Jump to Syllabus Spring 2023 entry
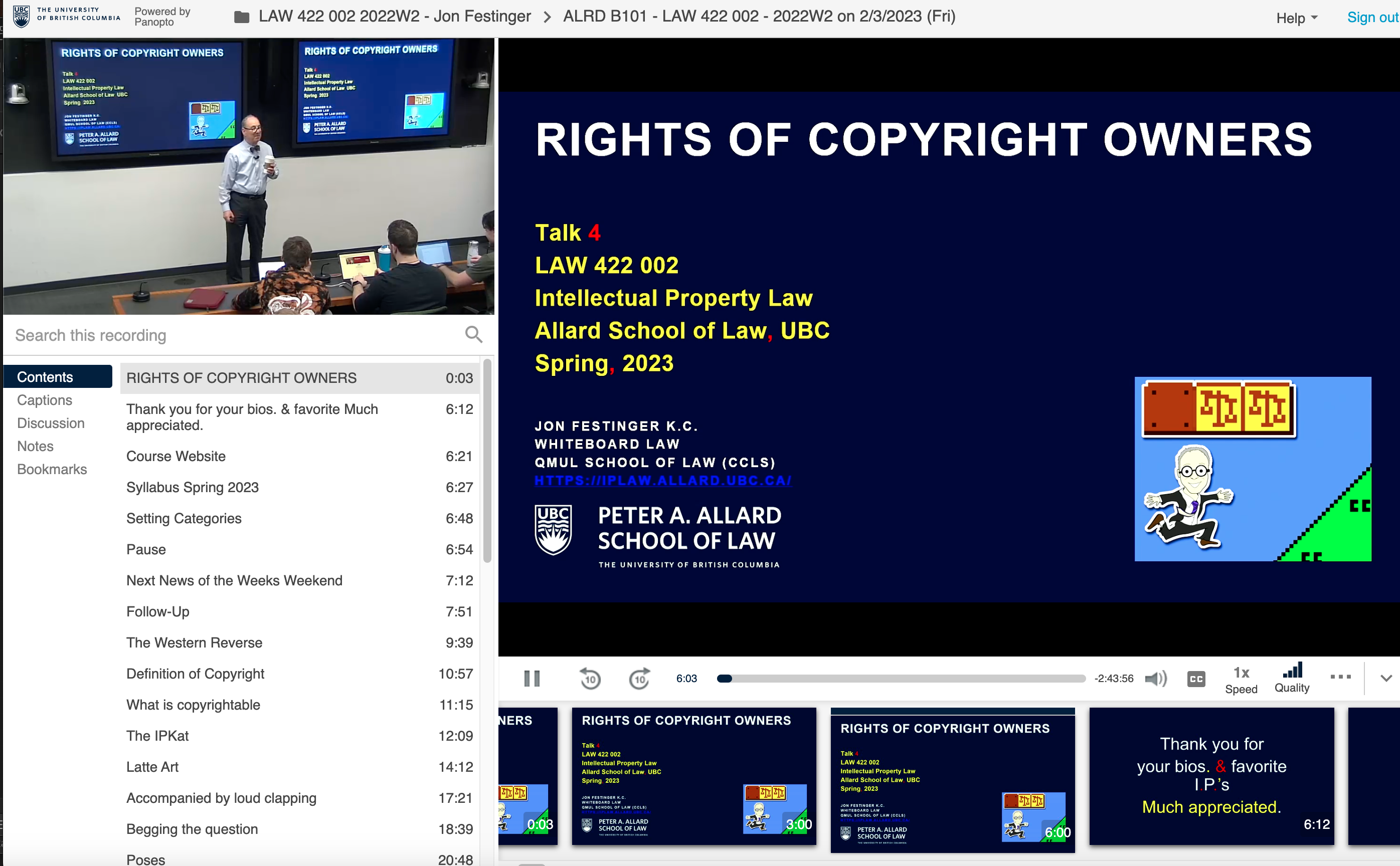 pyautogui.click(x=300, y=487)
